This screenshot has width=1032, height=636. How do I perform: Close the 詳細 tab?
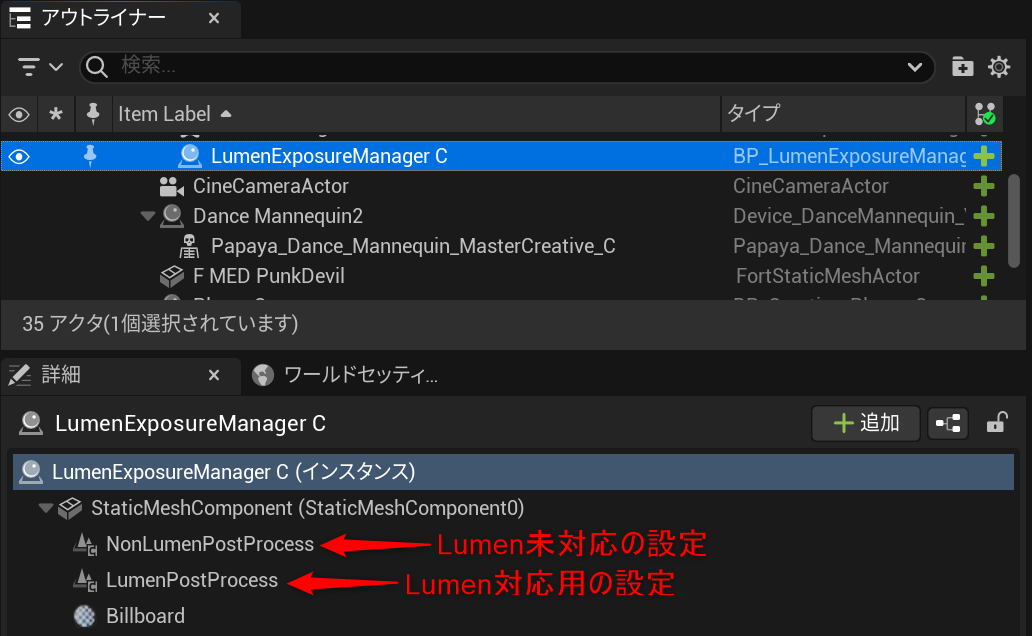[214, 375]
